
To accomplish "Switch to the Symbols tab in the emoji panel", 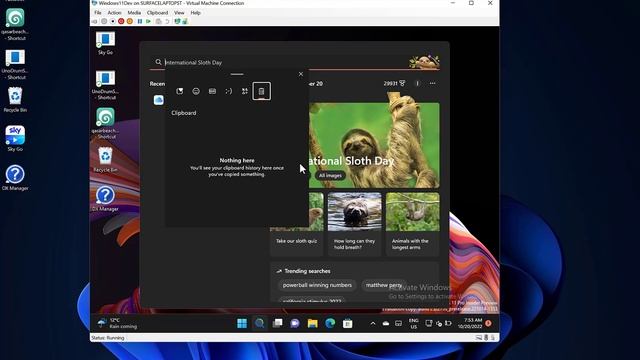I will click(x=245, y=91).
